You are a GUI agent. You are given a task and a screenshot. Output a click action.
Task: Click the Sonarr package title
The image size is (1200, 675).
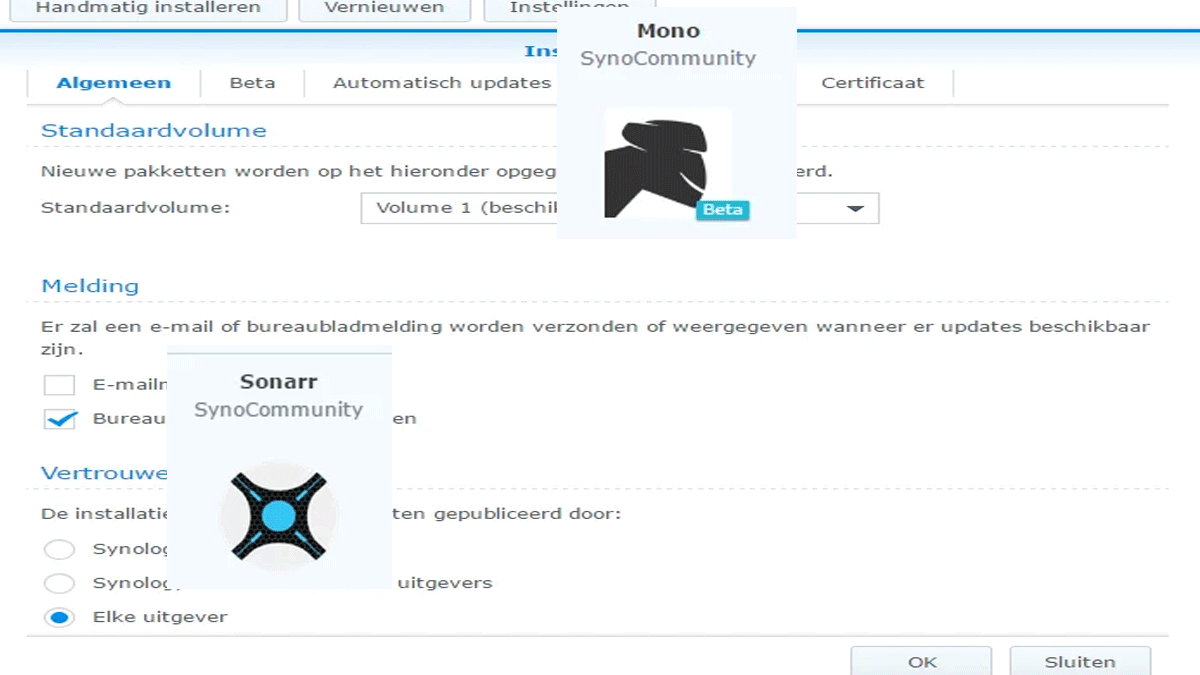click(x=278, y=382)
